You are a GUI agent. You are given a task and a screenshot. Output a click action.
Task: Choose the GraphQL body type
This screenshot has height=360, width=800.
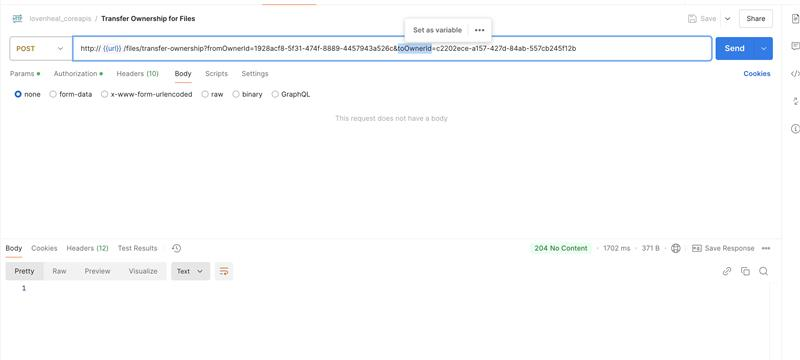[291, 94]
